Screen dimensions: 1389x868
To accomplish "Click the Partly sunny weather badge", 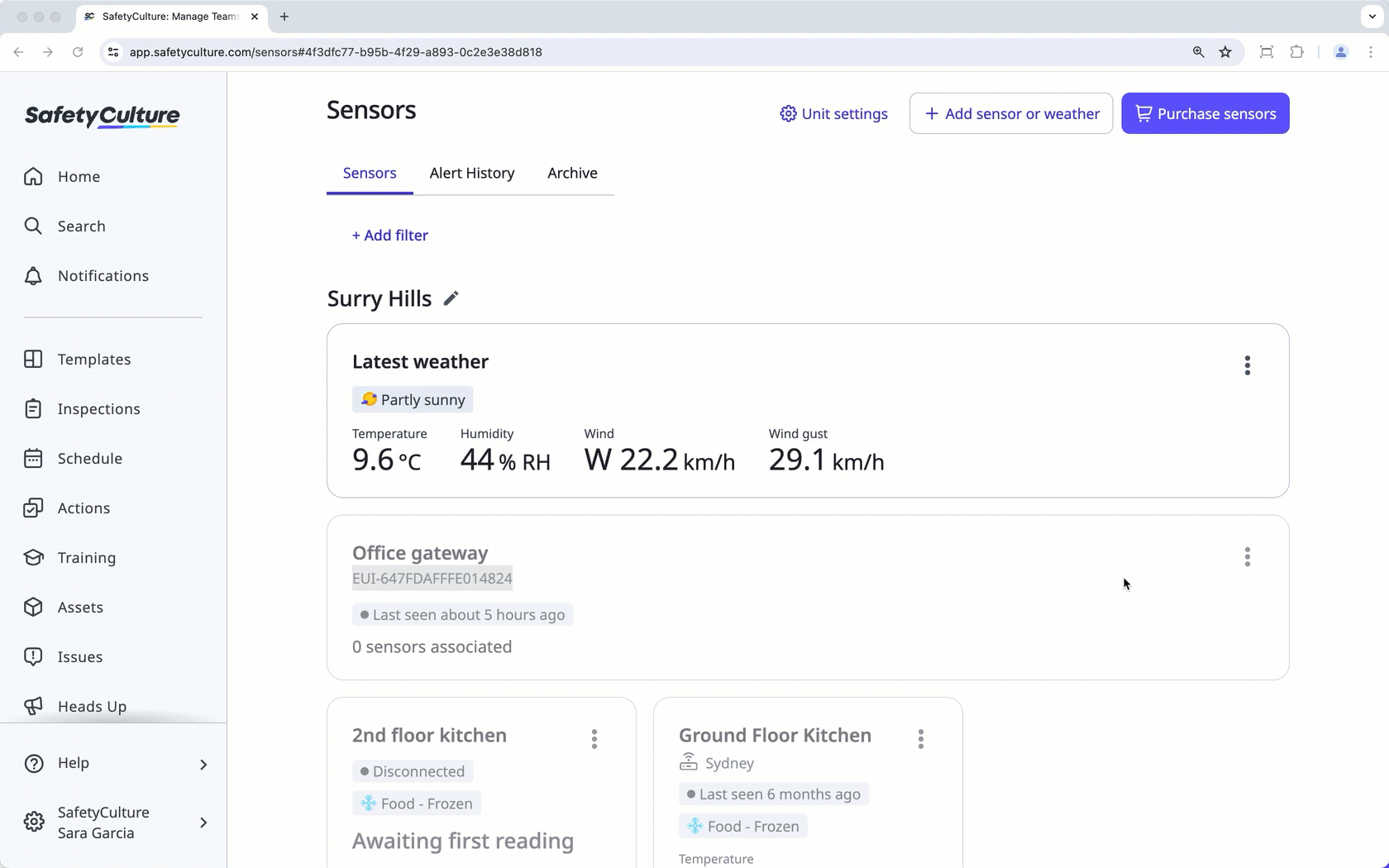I will click(413, 400).
